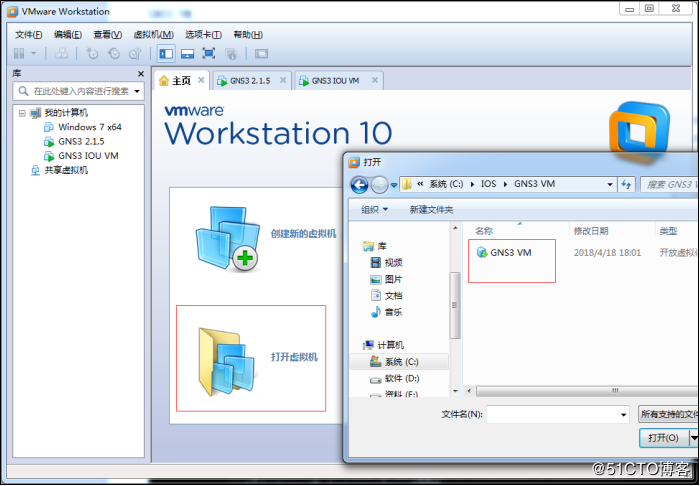Screen dimensions: 700x486
Task: Open the library search dropdown arrow
Action: (137, 91)
